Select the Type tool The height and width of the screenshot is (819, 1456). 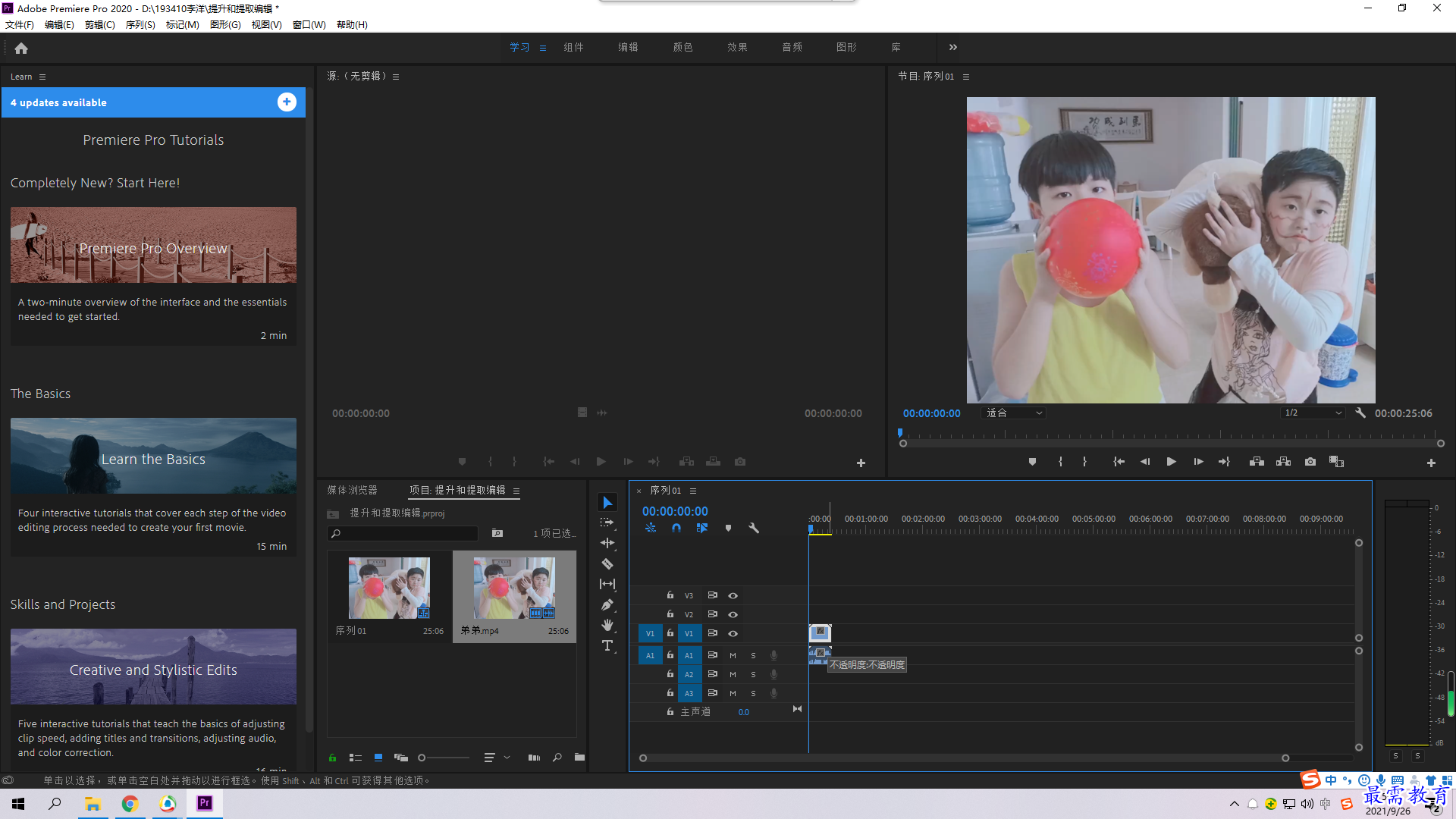(x=607, y=645)
